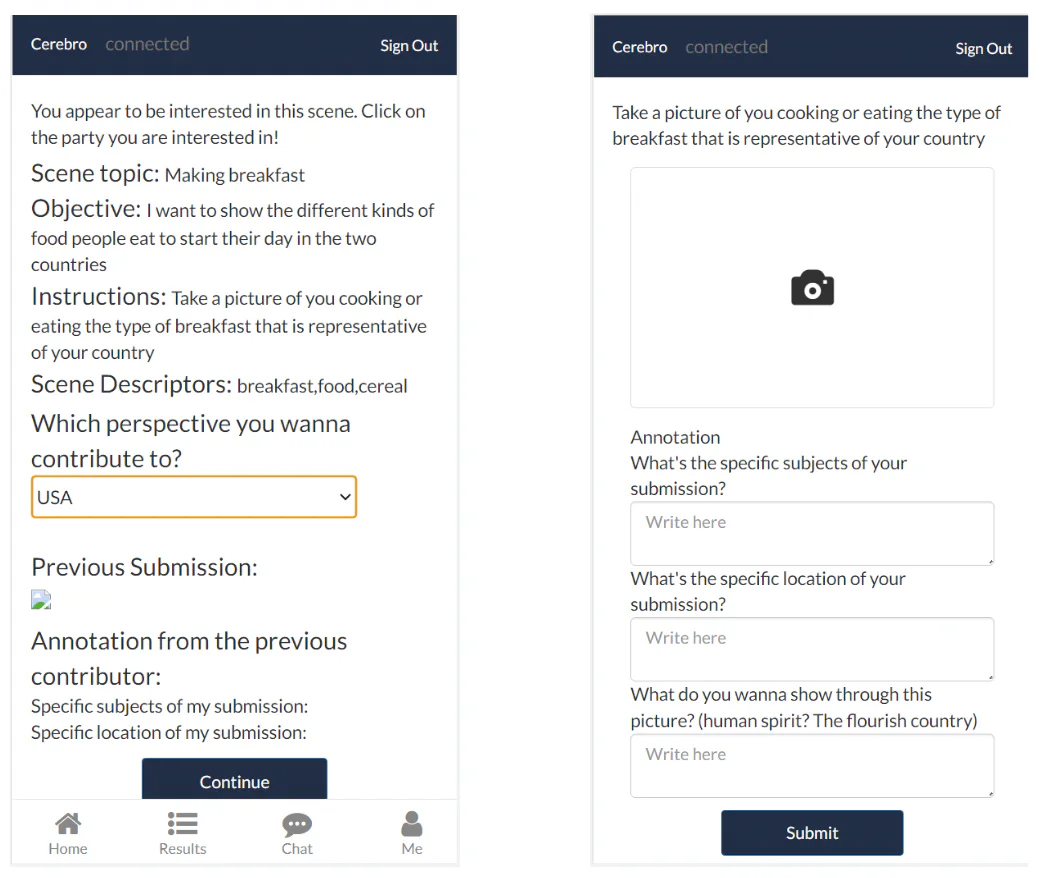This screenshot has width=1048, height=878.
Task: Go to the Home tab icon
Action: pyautogui.click(x=68, y=824)
